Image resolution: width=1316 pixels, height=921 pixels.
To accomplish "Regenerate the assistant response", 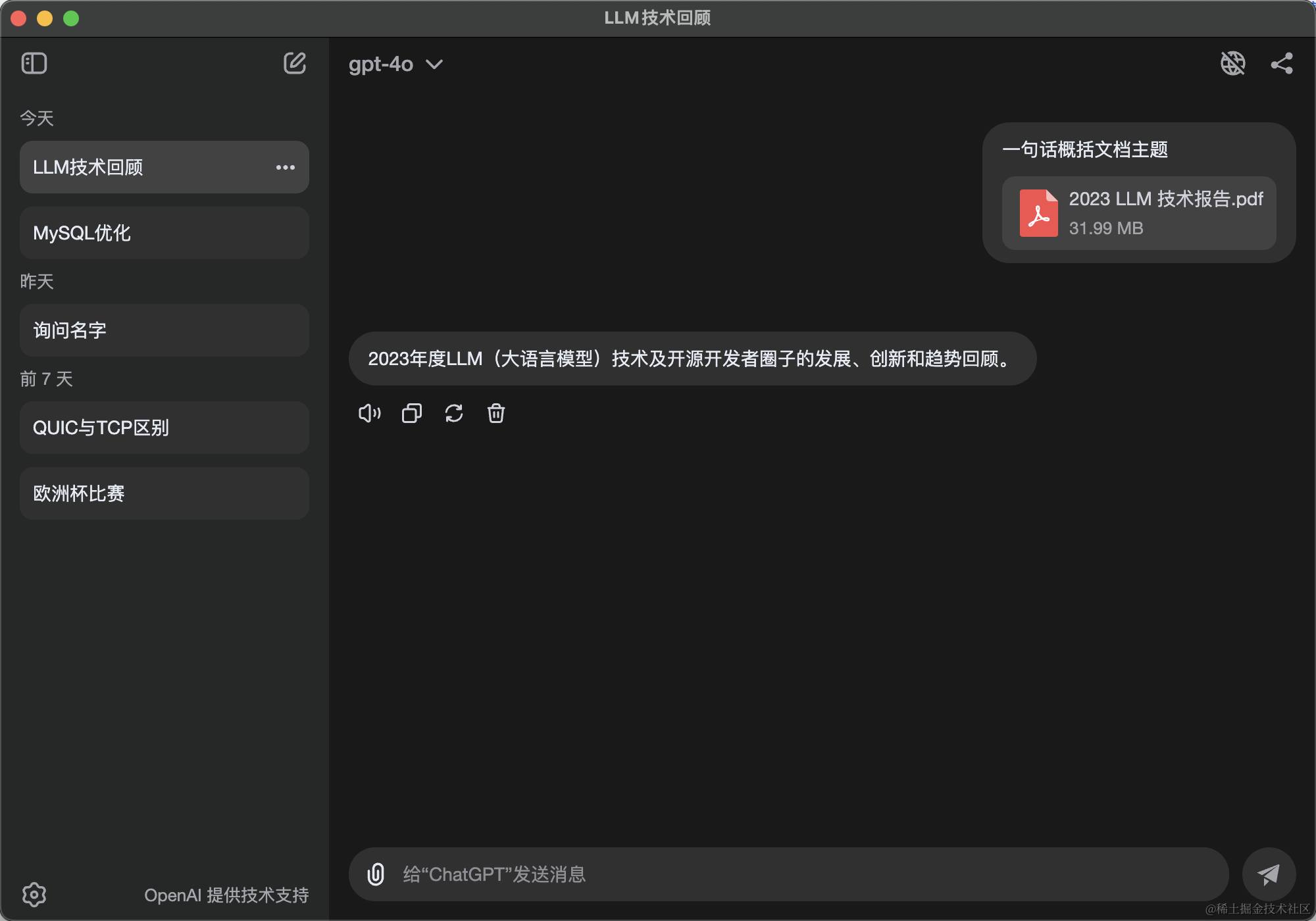I will tap(454, 413).
